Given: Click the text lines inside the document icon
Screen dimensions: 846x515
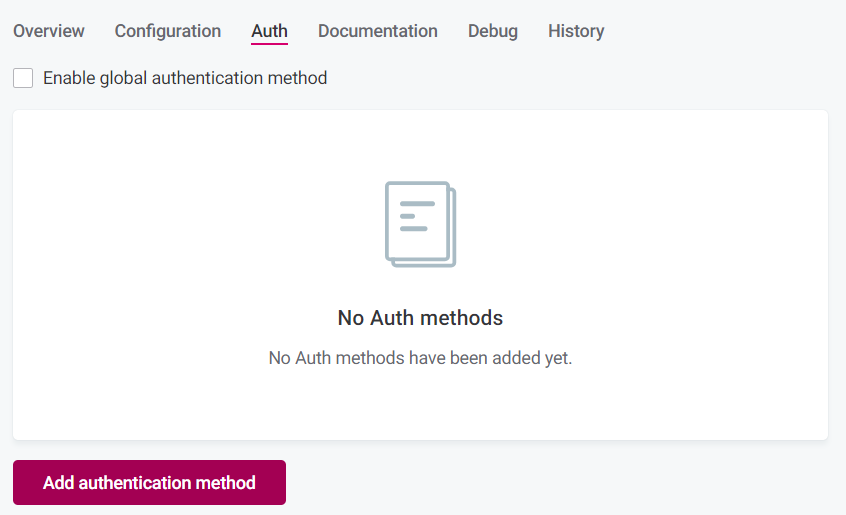Looking at the screenshot, I should point(416,216).
